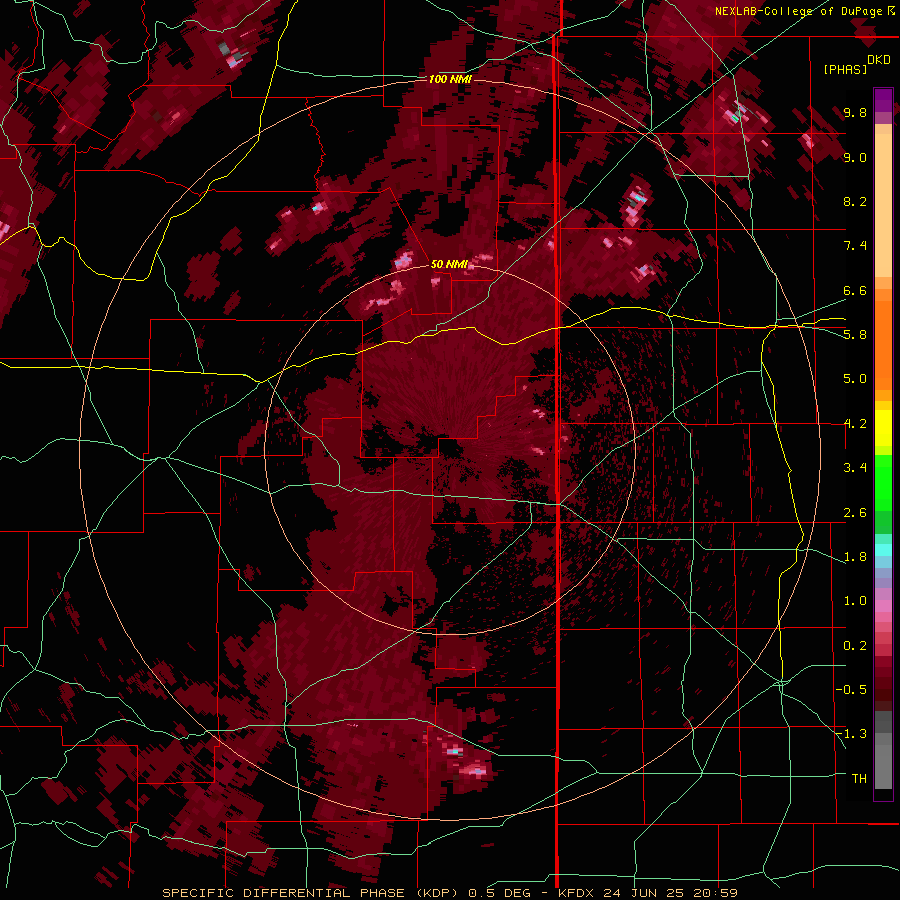Click the -0.5 value on color scale
The width and height of the screenshot is (900, 900).
pos(851,690)
